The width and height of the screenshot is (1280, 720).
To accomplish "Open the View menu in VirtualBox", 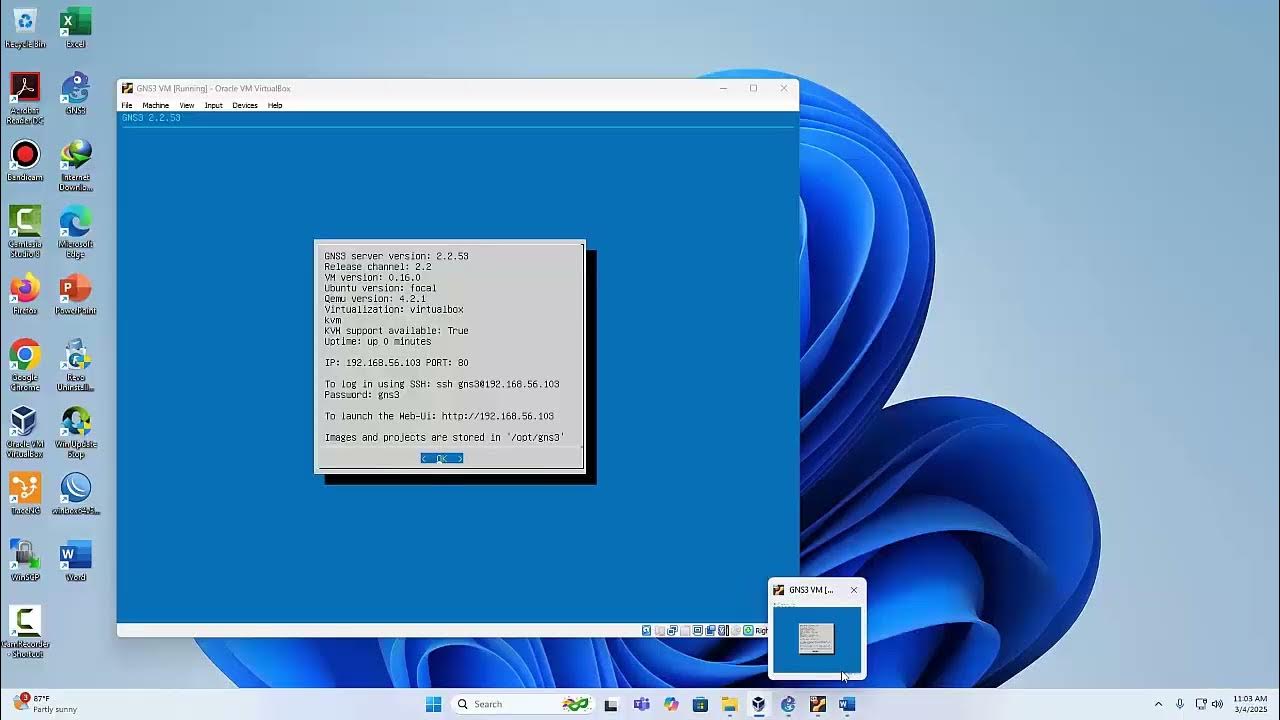I will 187,105.
